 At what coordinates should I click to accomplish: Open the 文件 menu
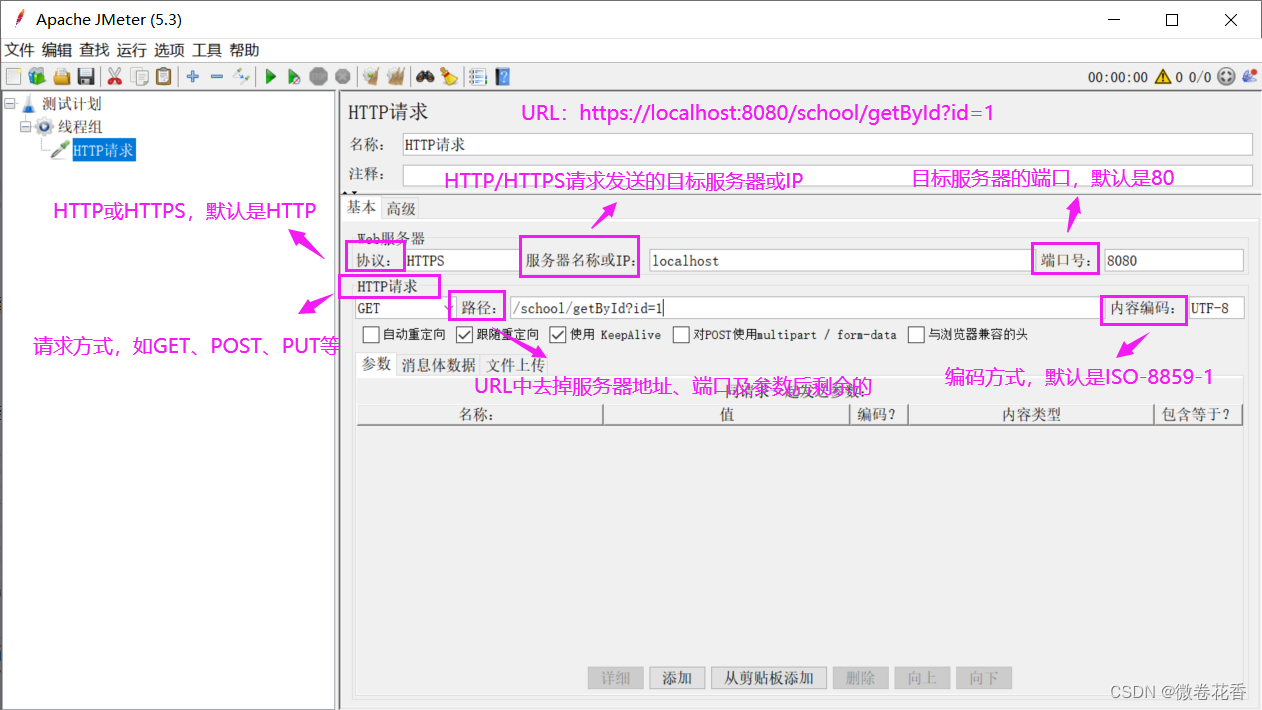pyautogui.click(x=20, y=50)
